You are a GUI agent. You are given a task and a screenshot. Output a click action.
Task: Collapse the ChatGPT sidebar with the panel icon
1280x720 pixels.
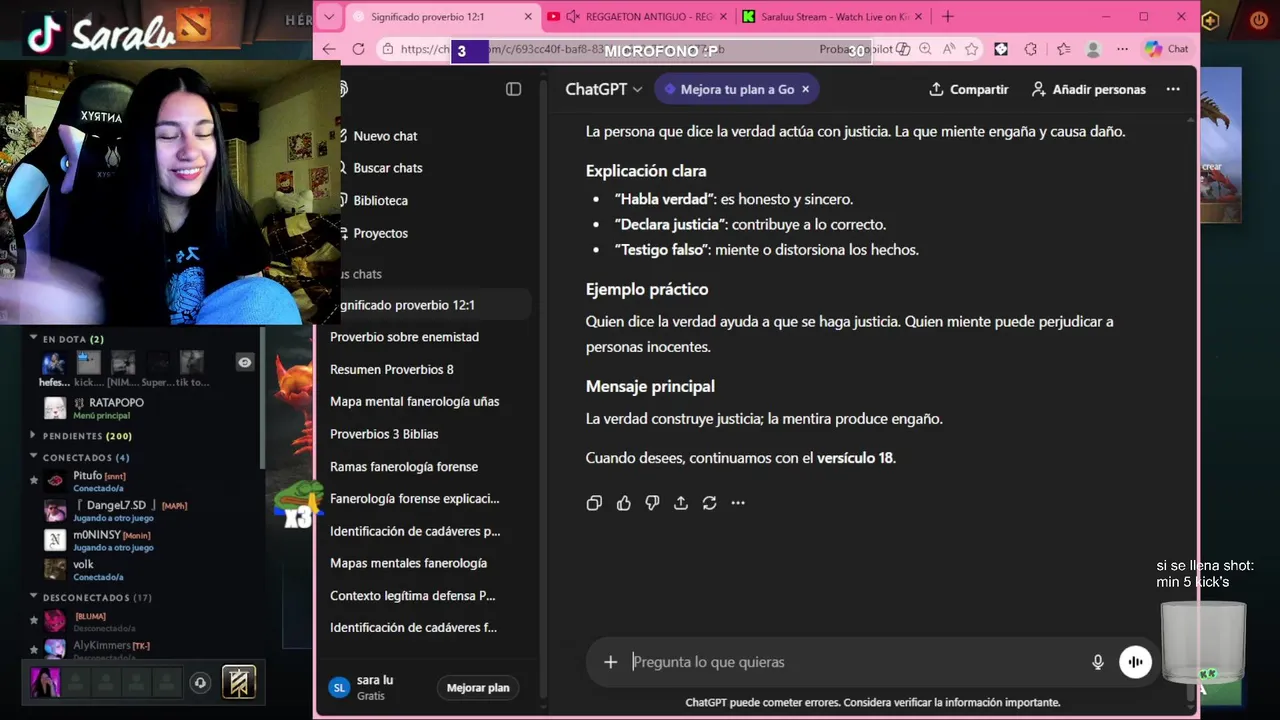513,89
